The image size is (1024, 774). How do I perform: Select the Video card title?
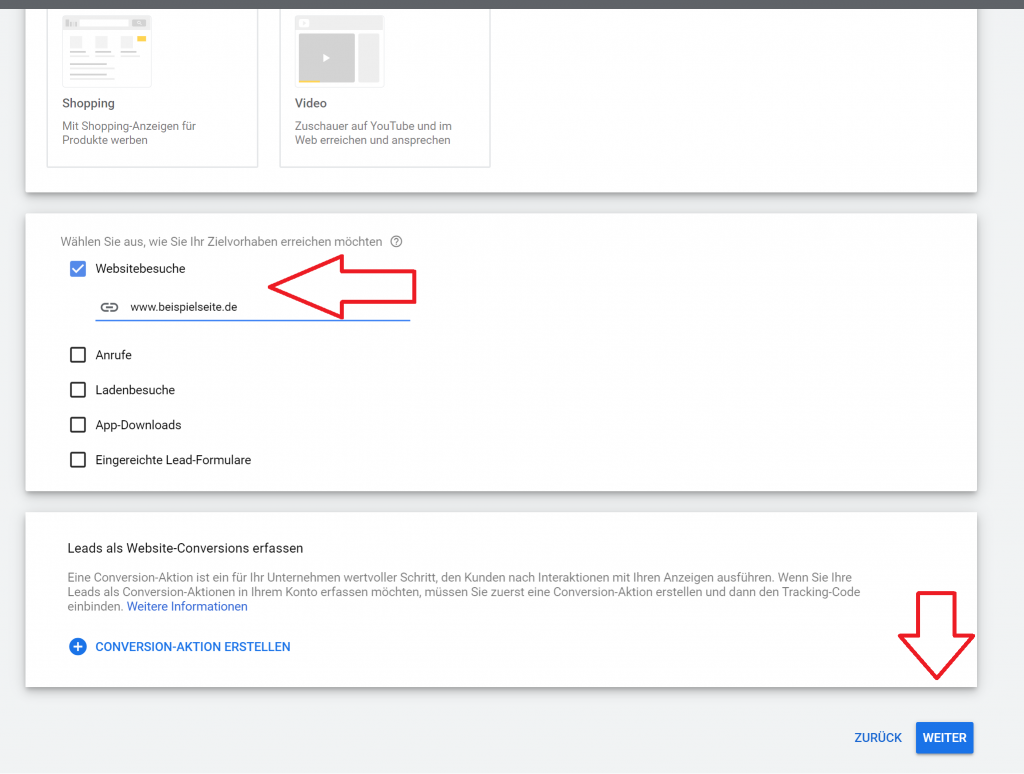[x=311, y=103]
